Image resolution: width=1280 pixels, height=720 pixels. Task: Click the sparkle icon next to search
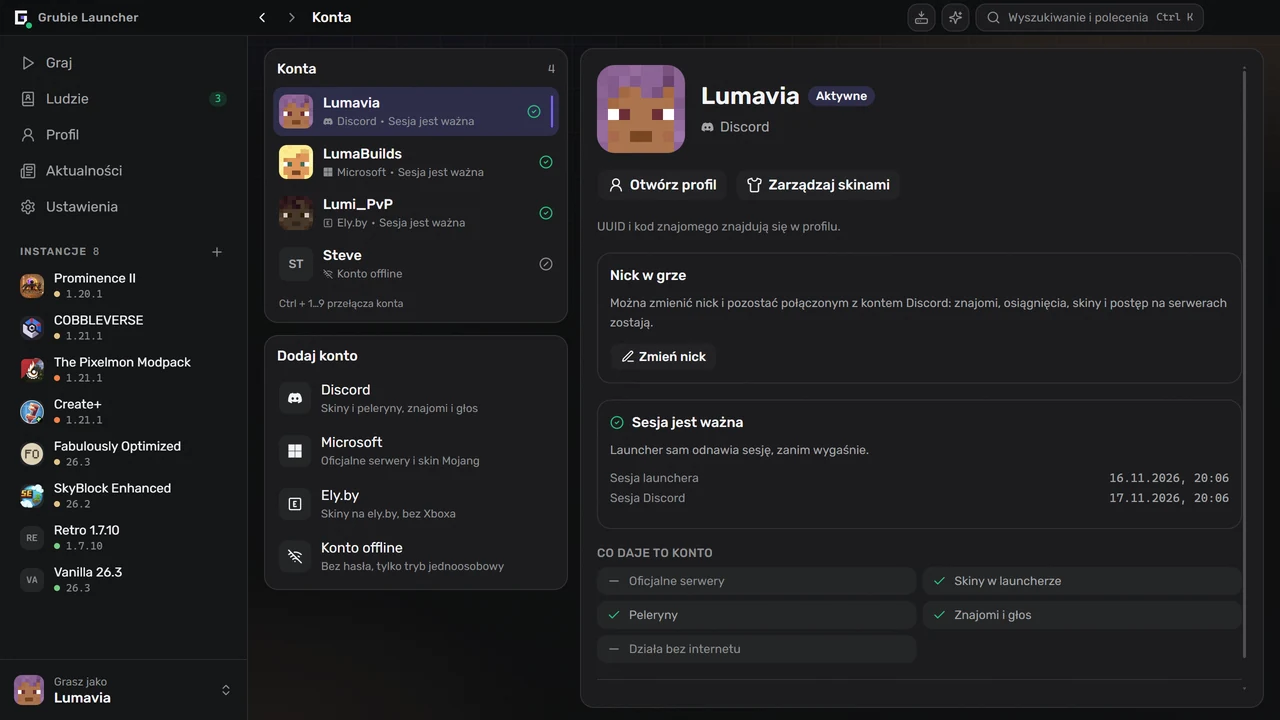[955, 17]
